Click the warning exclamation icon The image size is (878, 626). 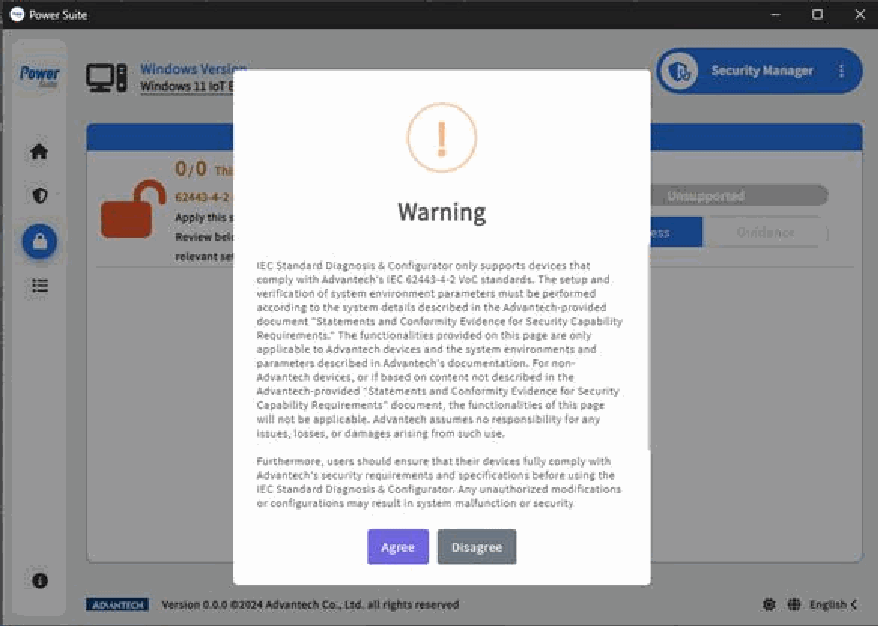click(x=442, y=138)
